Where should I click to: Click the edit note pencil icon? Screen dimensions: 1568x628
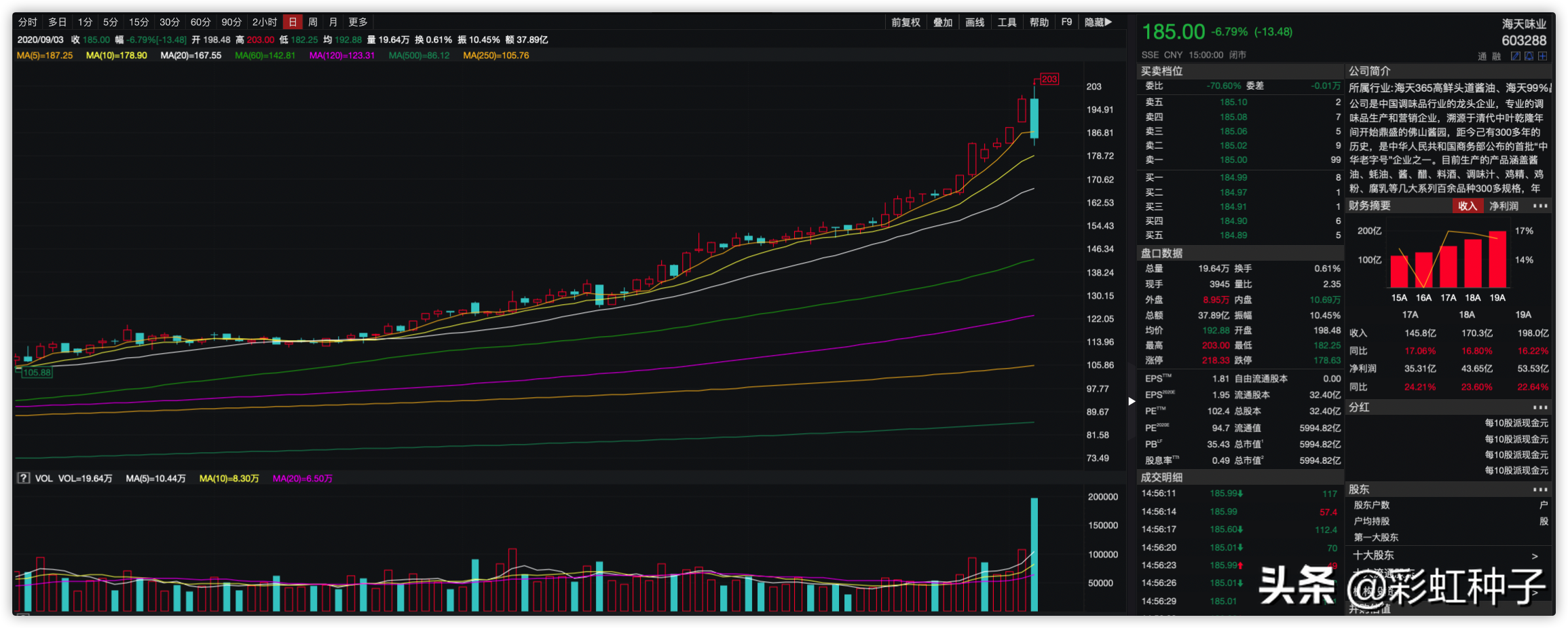point(1515,56)
